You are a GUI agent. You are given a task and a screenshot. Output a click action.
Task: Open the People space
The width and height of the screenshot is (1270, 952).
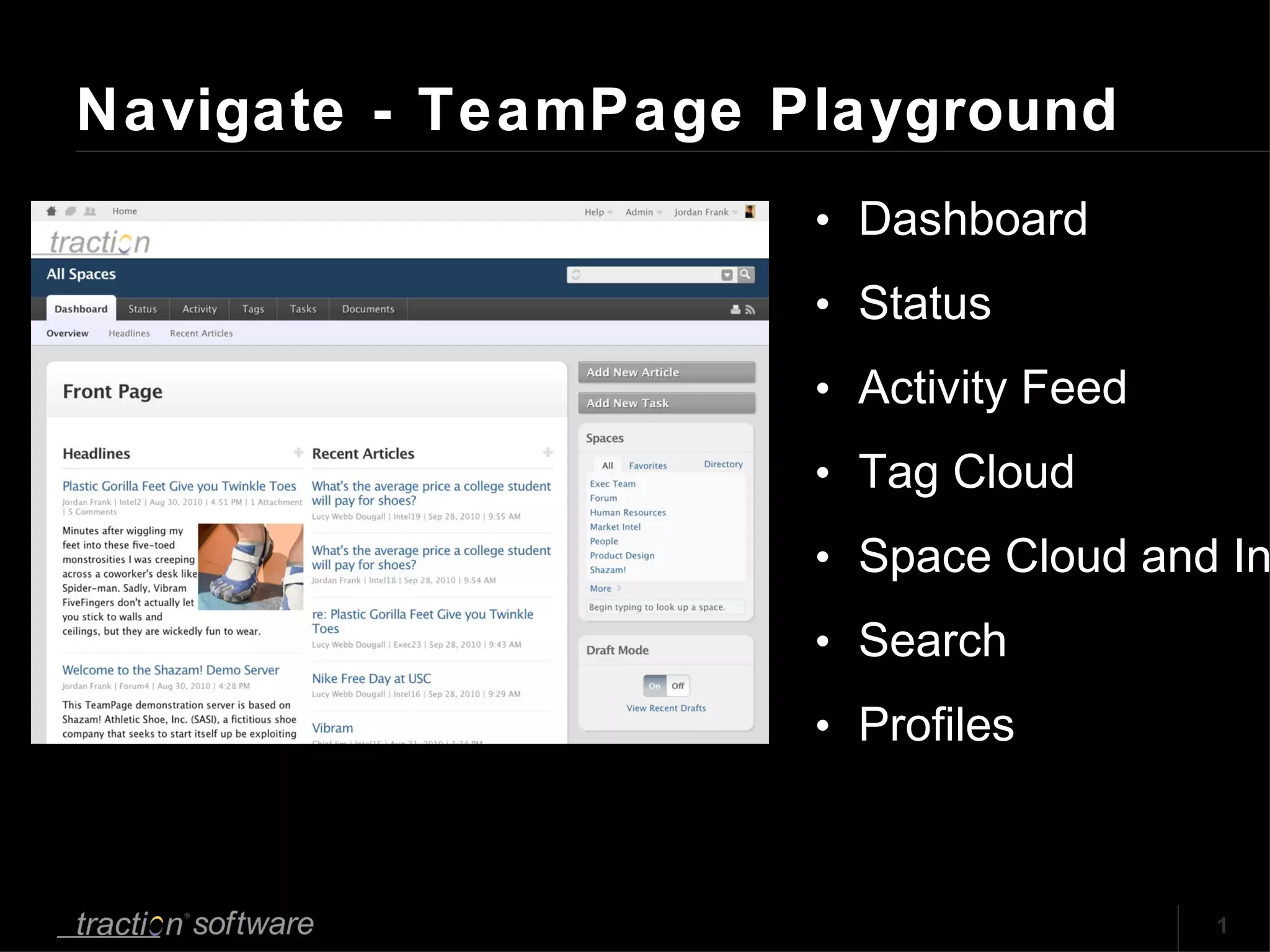click(x=604, y=541)
